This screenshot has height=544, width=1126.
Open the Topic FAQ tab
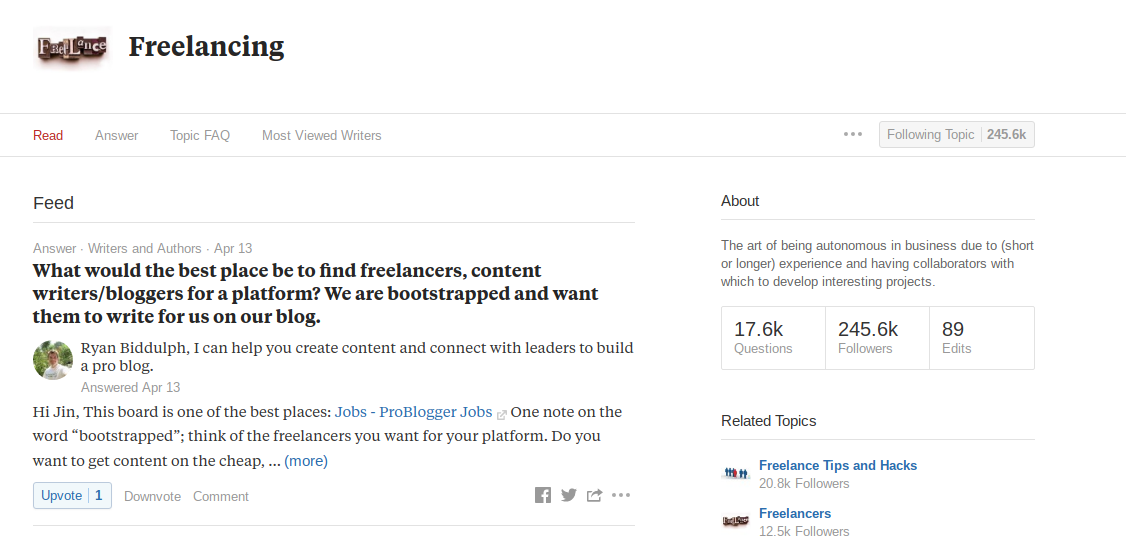coord(200,136)
